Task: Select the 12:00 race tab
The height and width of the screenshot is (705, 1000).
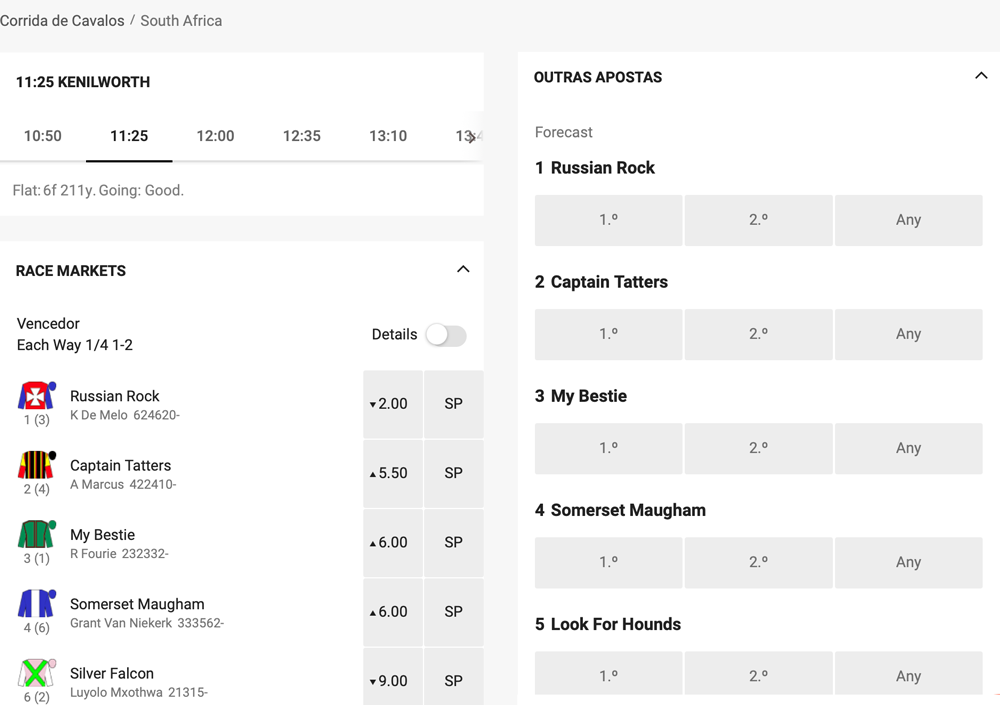Action: 215,136
